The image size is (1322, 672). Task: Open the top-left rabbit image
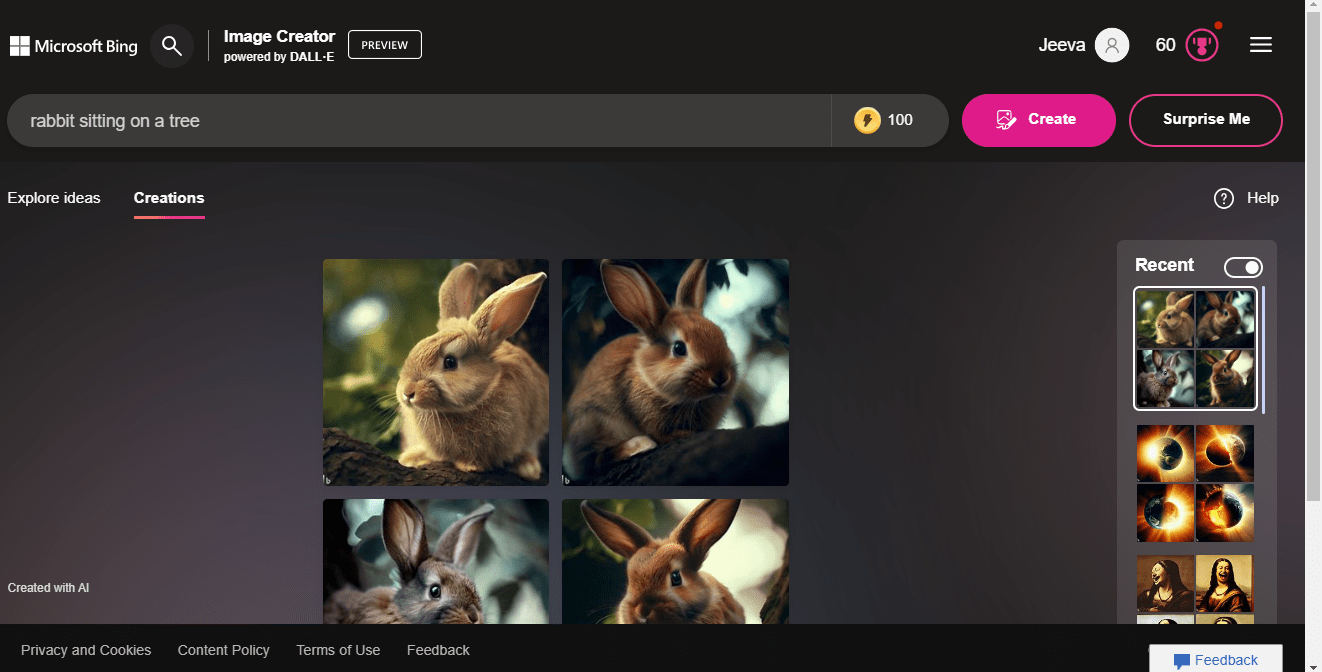click(435, 372)
